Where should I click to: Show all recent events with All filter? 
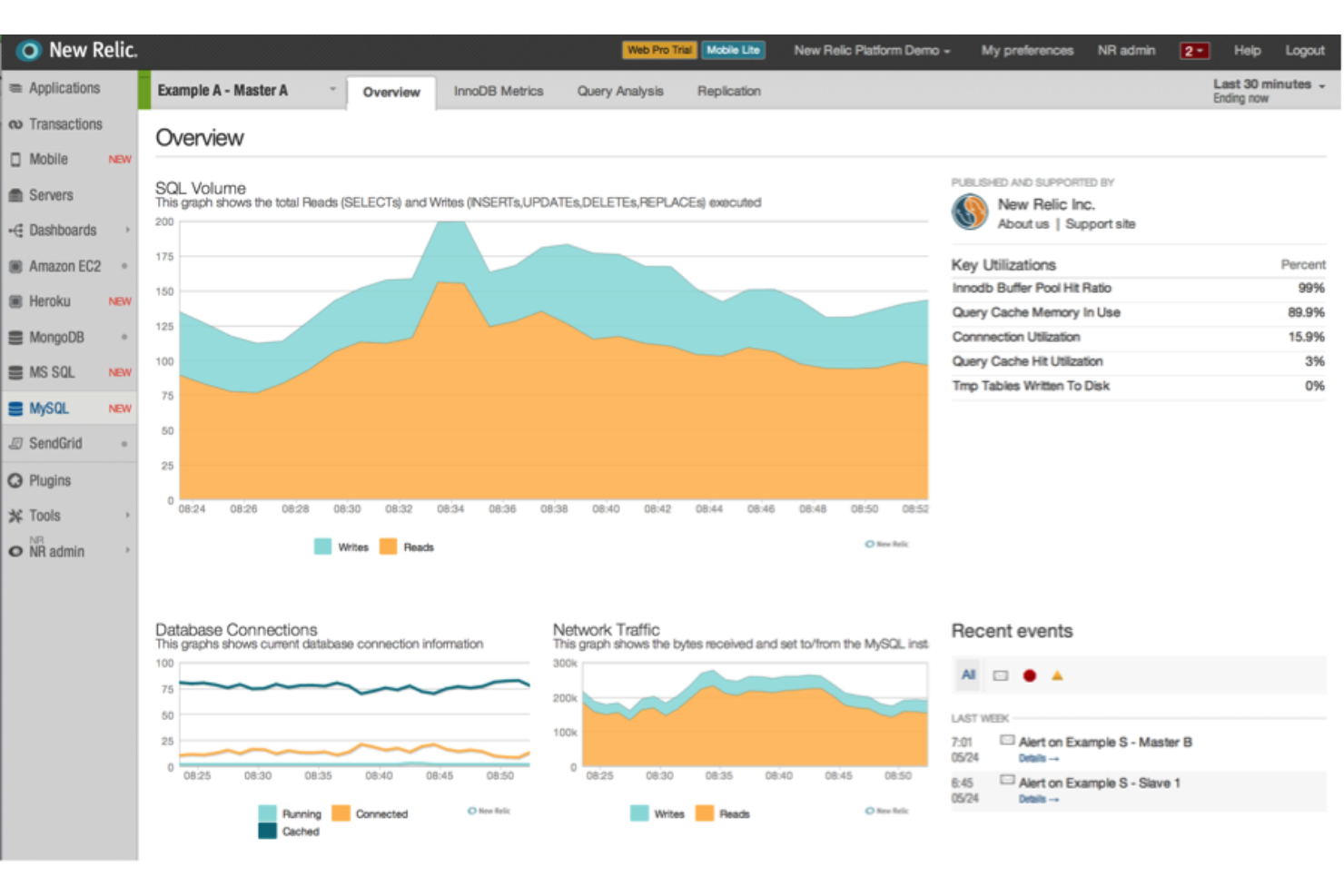click(968, 675)
